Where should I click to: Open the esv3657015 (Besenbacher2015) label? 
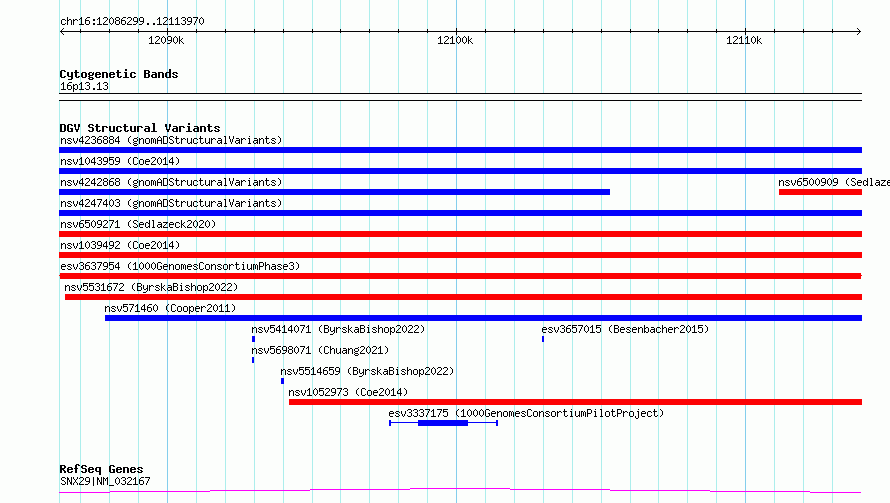[625, 329]
